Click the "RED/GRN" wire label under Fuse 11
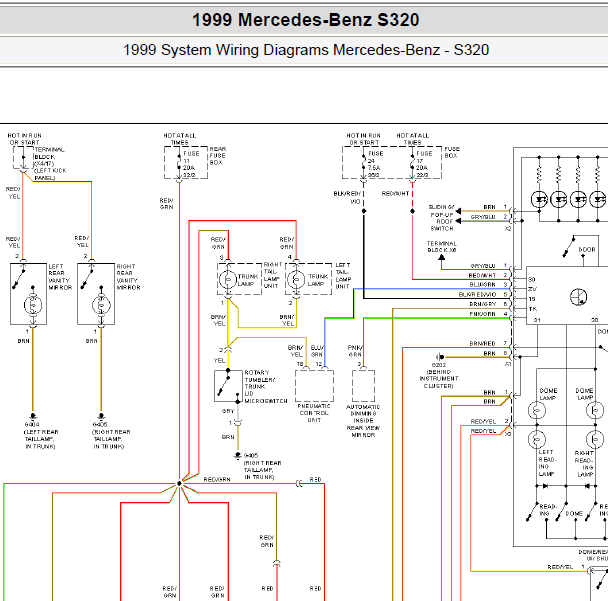Image resolution: width=608 pixels, height=601 pixels. [167, 204]
